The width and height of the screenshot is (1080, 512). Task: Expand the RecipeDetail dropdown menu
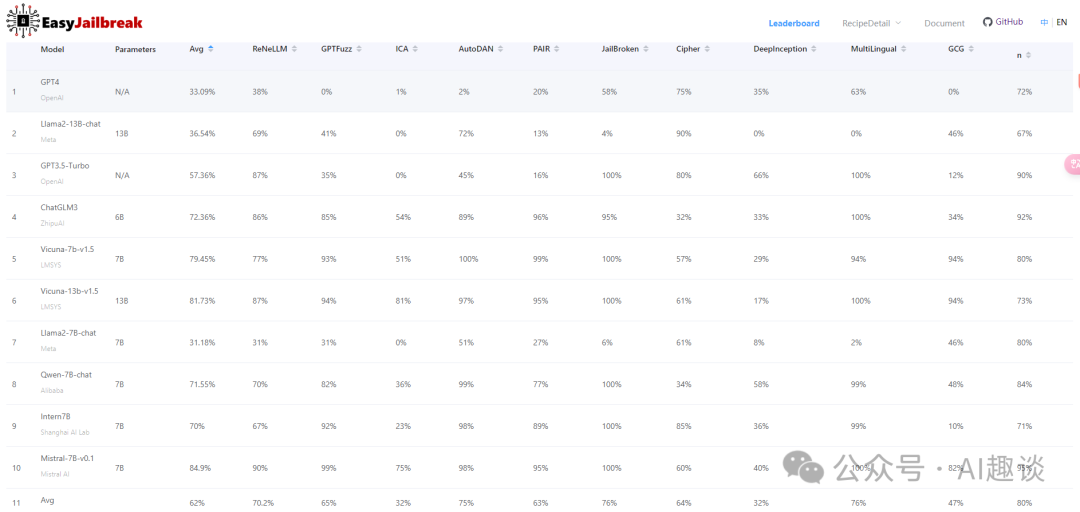(x=871, y=23)
